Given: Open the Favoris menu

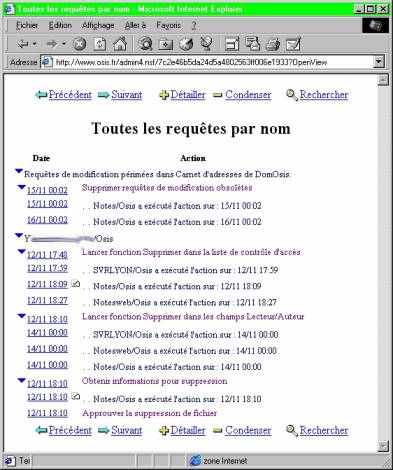Looking at the screenshot, I should [x=169, y=25].
